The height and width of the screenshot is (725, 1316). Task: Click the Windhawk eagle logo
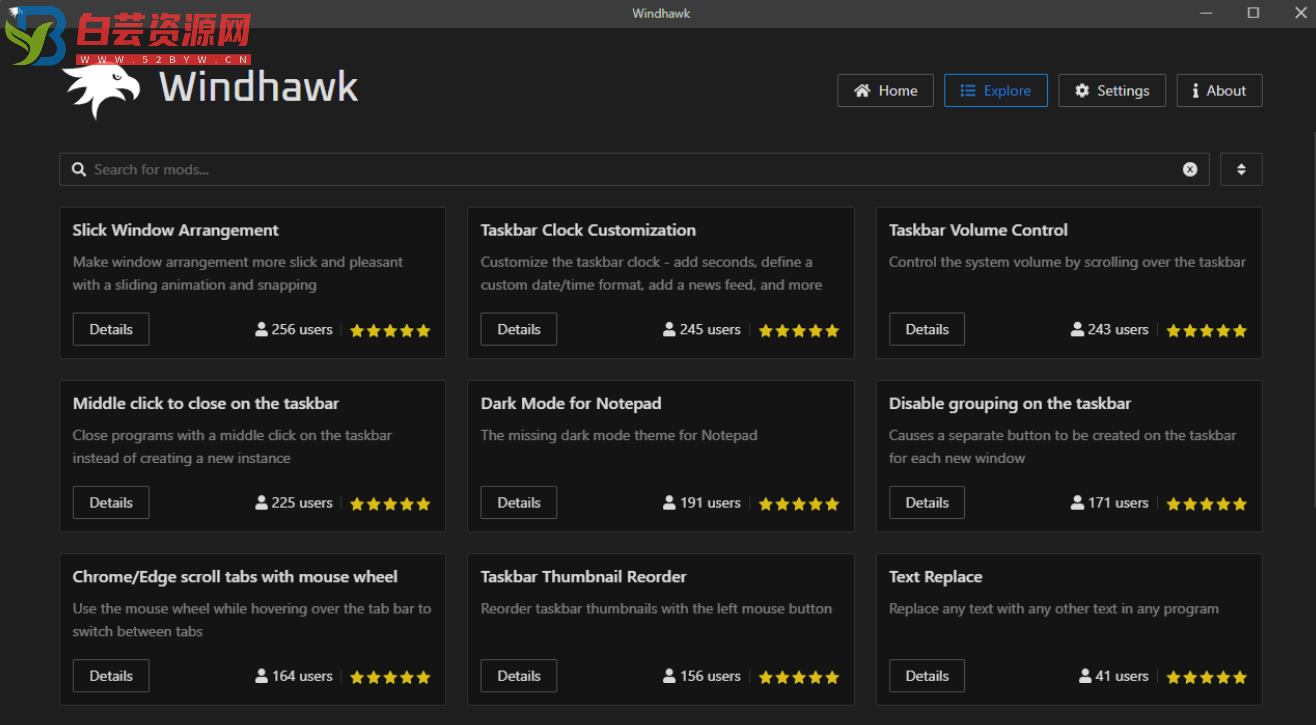[x=102, y=90]
